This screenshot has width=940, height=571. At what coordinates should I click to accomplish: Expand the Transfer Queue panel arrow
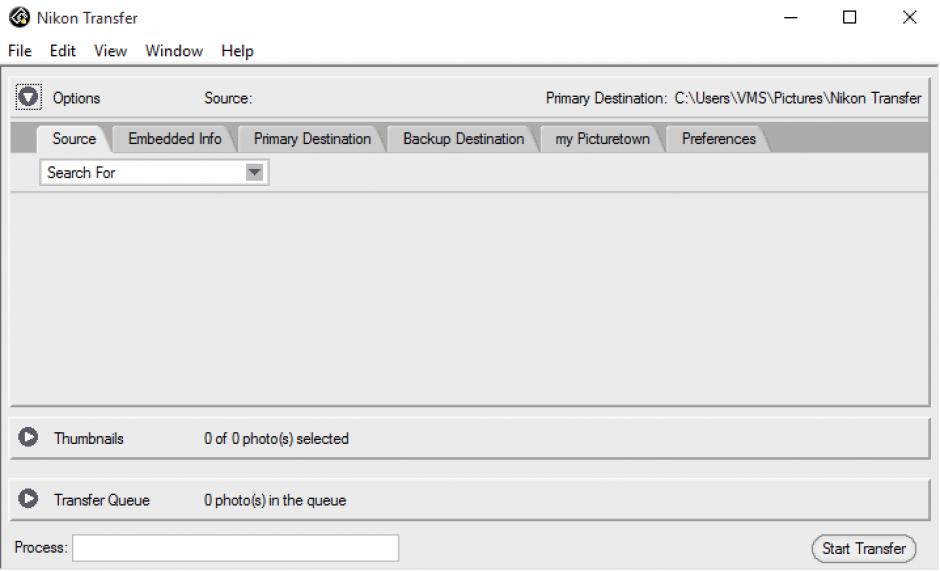point(28,499)
